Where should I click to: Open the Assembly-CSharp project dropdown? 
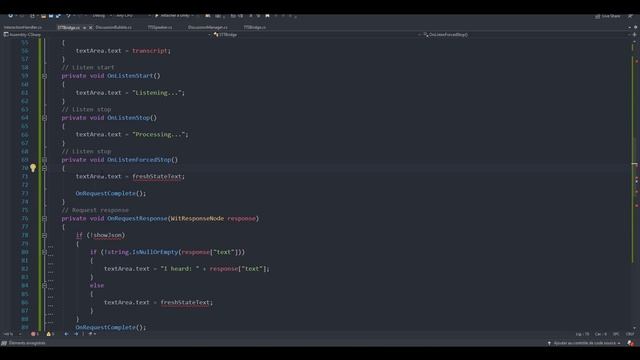[106, 35]
